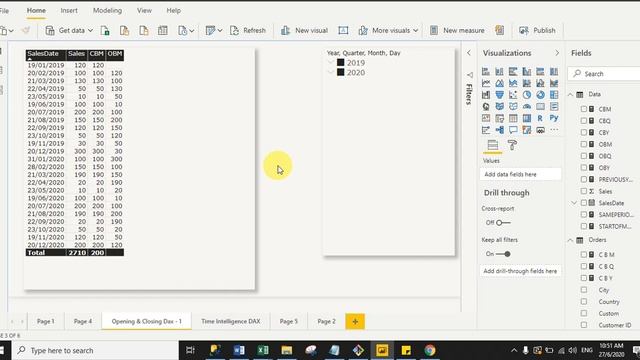Screen dimensions: 640x360
Task: Select the Gauge visual
Action: pyautogui.click(x=527, y=107)
